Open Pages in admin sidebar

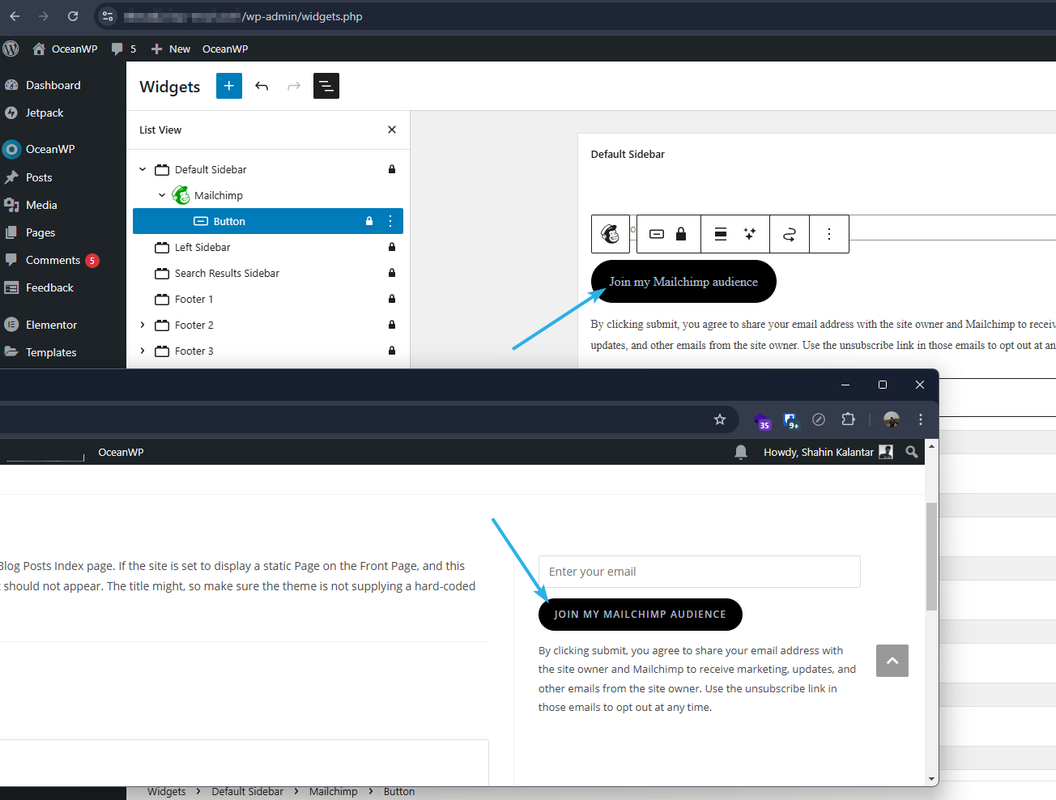tap(40, 232)
